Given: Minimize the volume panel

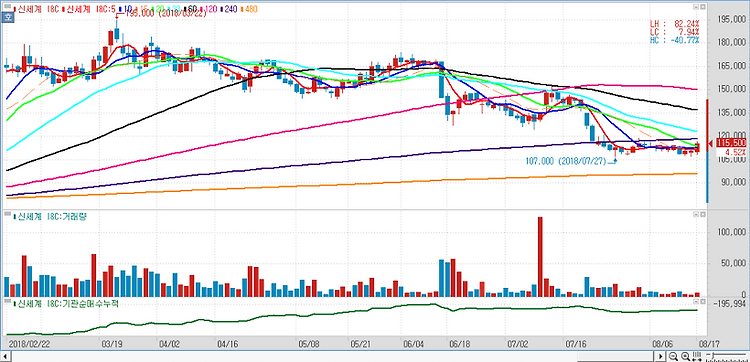Looking at the screenshot, I should tap(697, 215).
